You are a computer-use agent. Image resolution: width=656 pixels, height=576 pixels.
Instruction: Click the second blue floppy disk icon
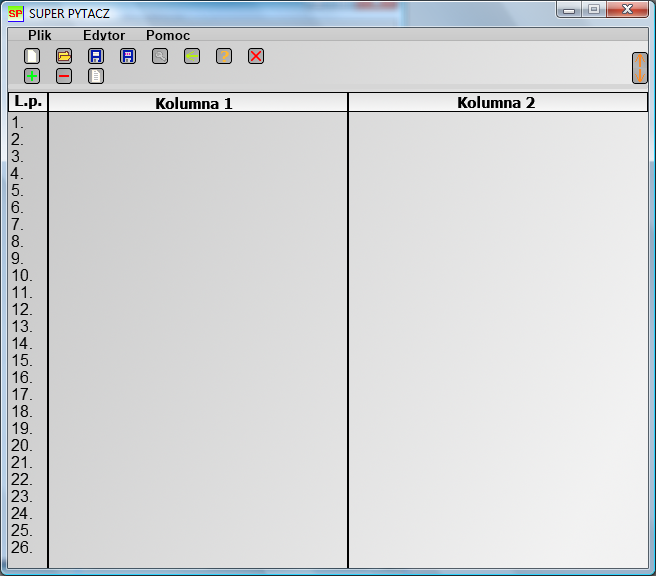tap(128, 56)
